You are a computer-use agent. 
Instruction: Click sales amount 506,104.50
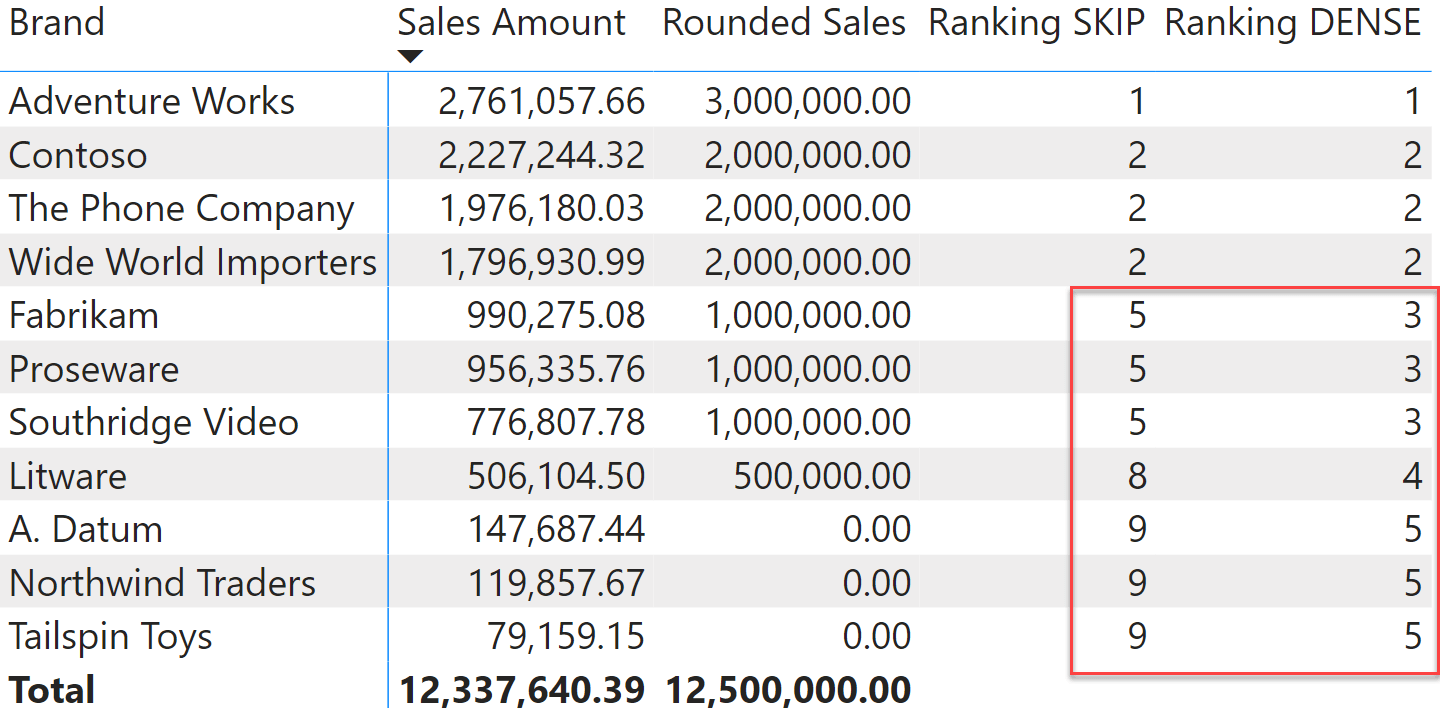click(556, 476)
